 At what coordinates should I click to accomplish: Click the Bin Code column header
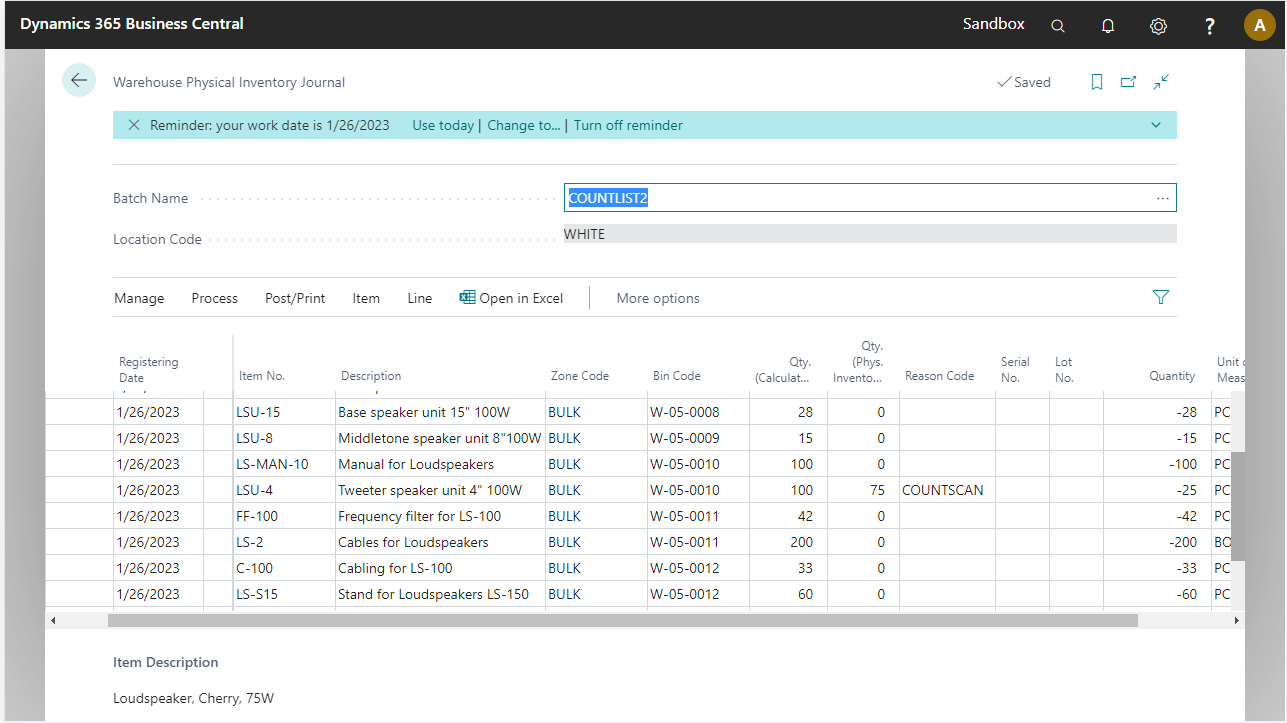tap(677, 376)
